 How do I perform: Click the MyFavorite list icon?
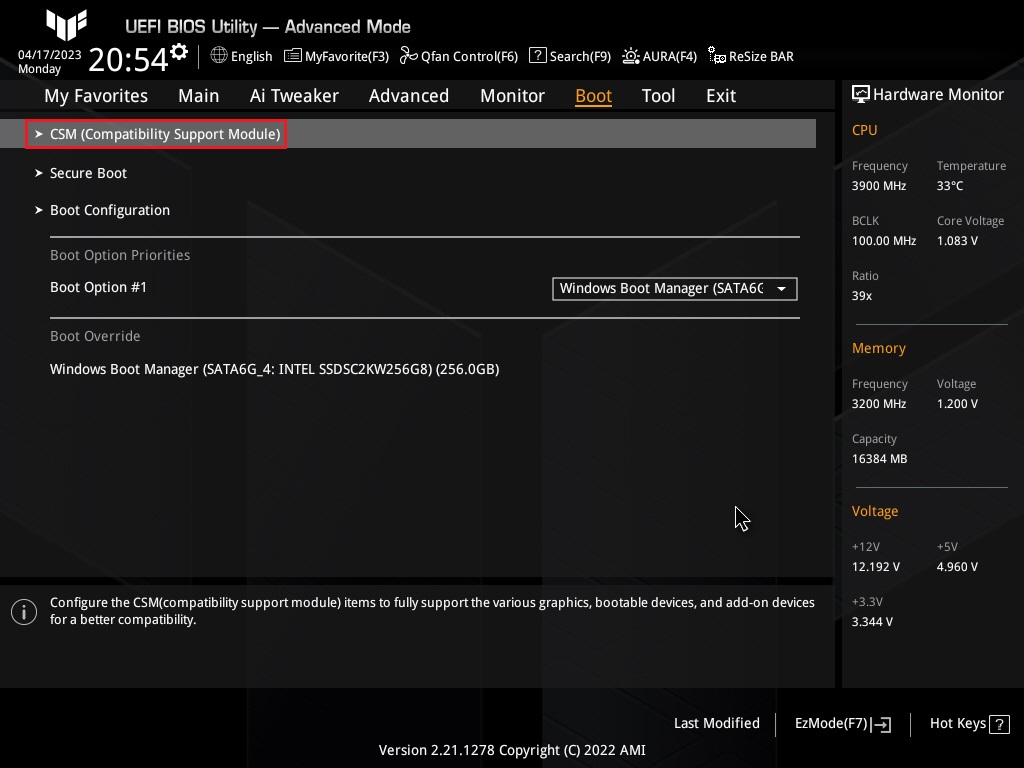(x=293, y=56)
